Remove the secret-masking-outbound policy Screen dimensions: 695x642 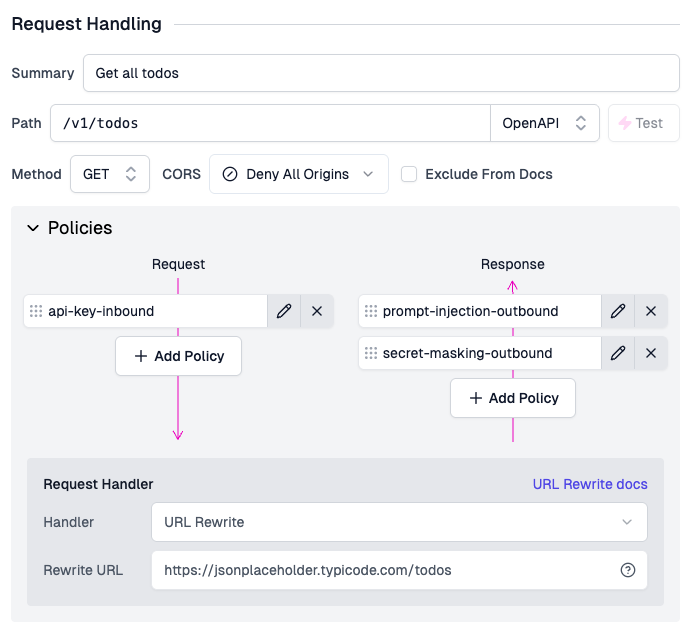point(651,353)
